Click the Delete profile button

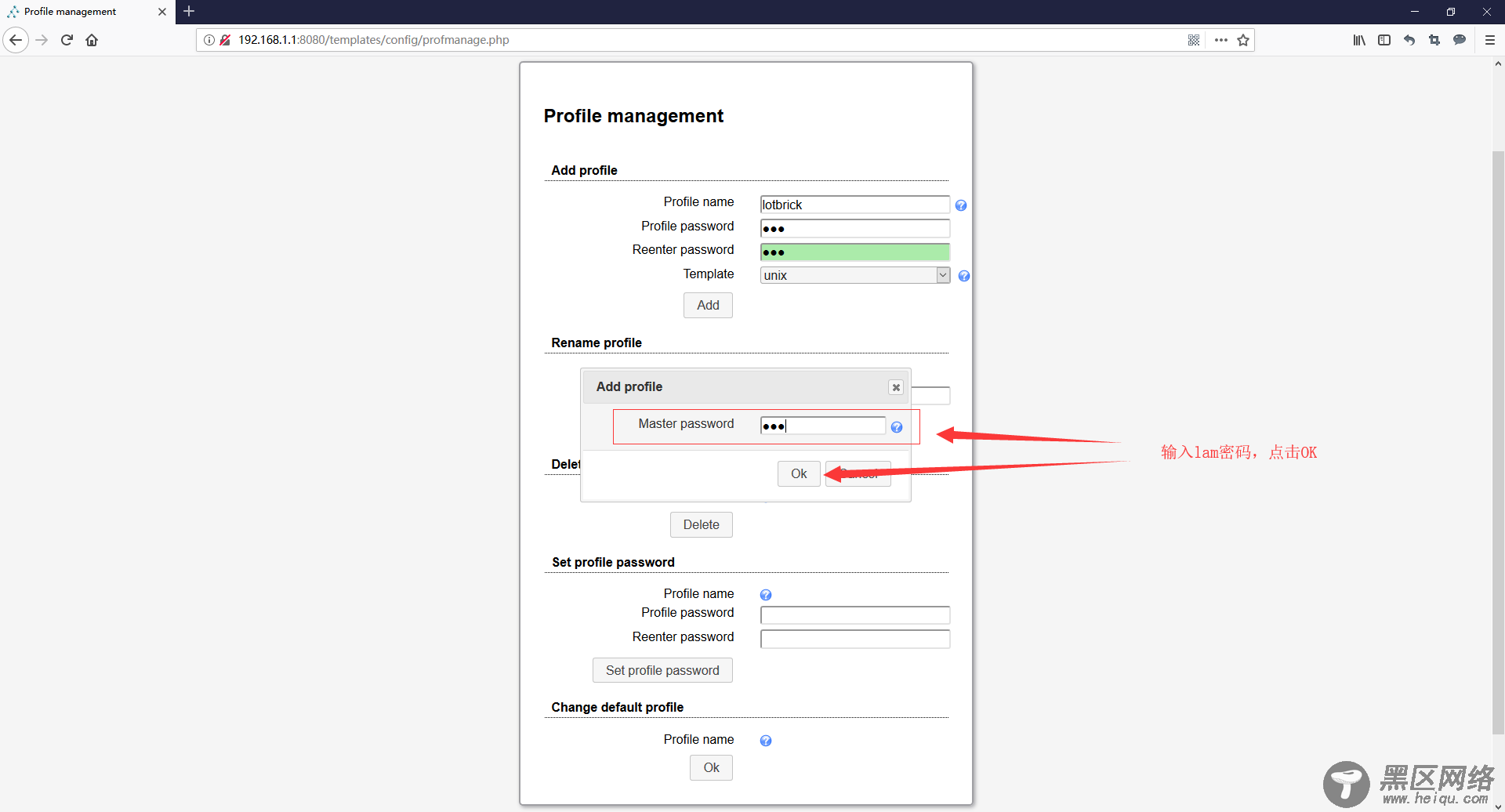[x=701, y=524]
